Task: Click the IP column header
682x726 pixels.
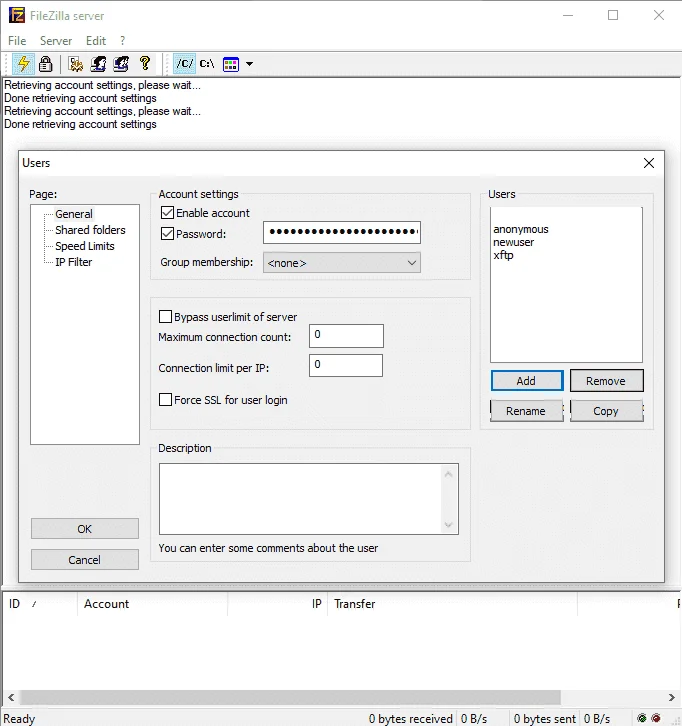Action: 278,604
